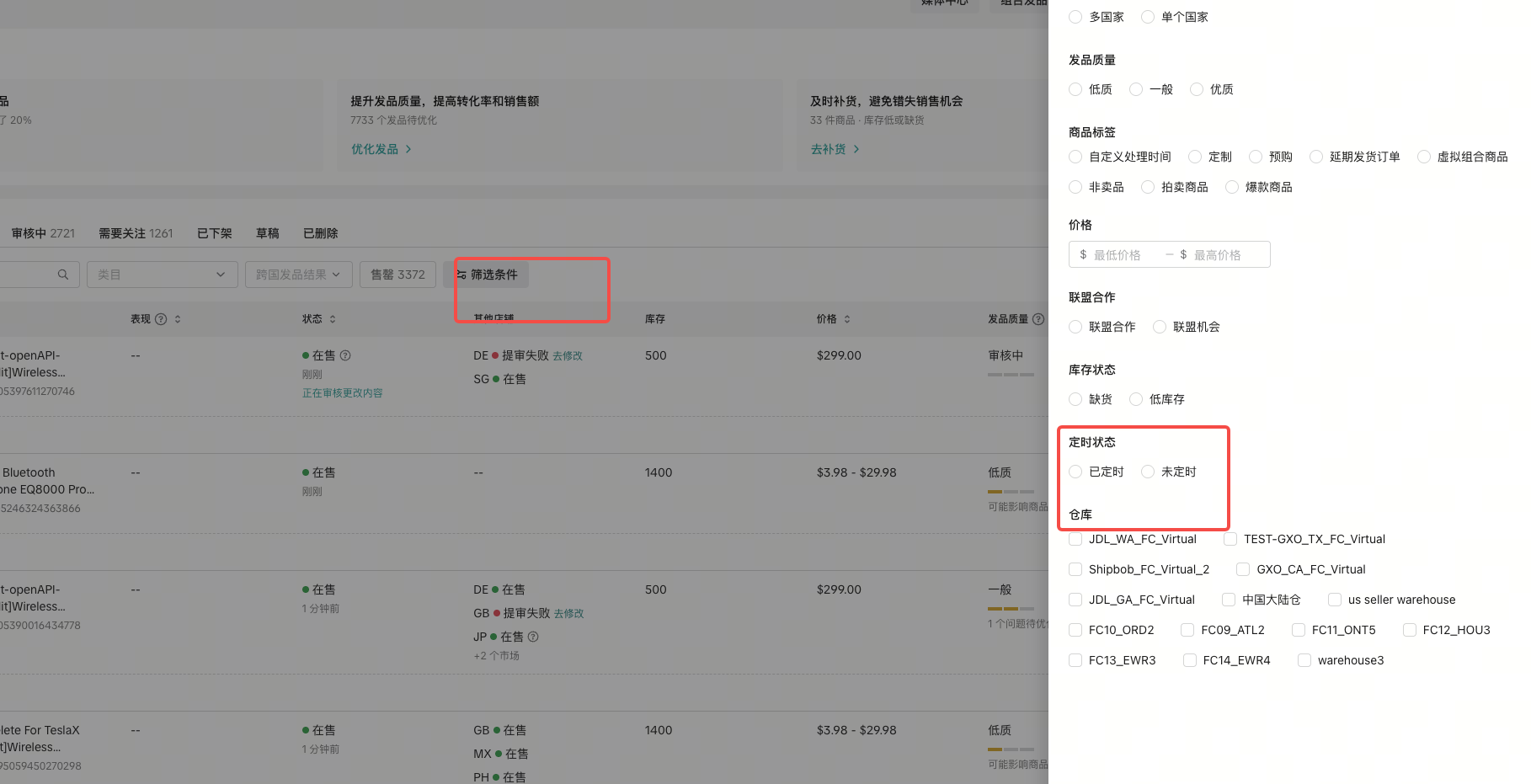Tick the 中国大陆仓 warehouse checkbox
Image resolution: width=1531 pixels, height=784 pixels.
click(1229, 600)
